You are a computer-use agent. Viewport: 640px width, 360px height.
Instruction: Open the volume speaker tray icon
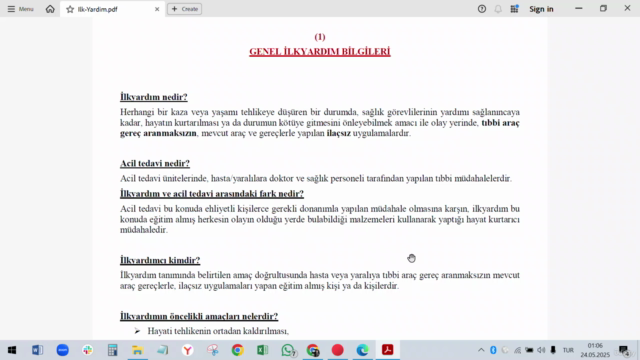tap(541, 350)
